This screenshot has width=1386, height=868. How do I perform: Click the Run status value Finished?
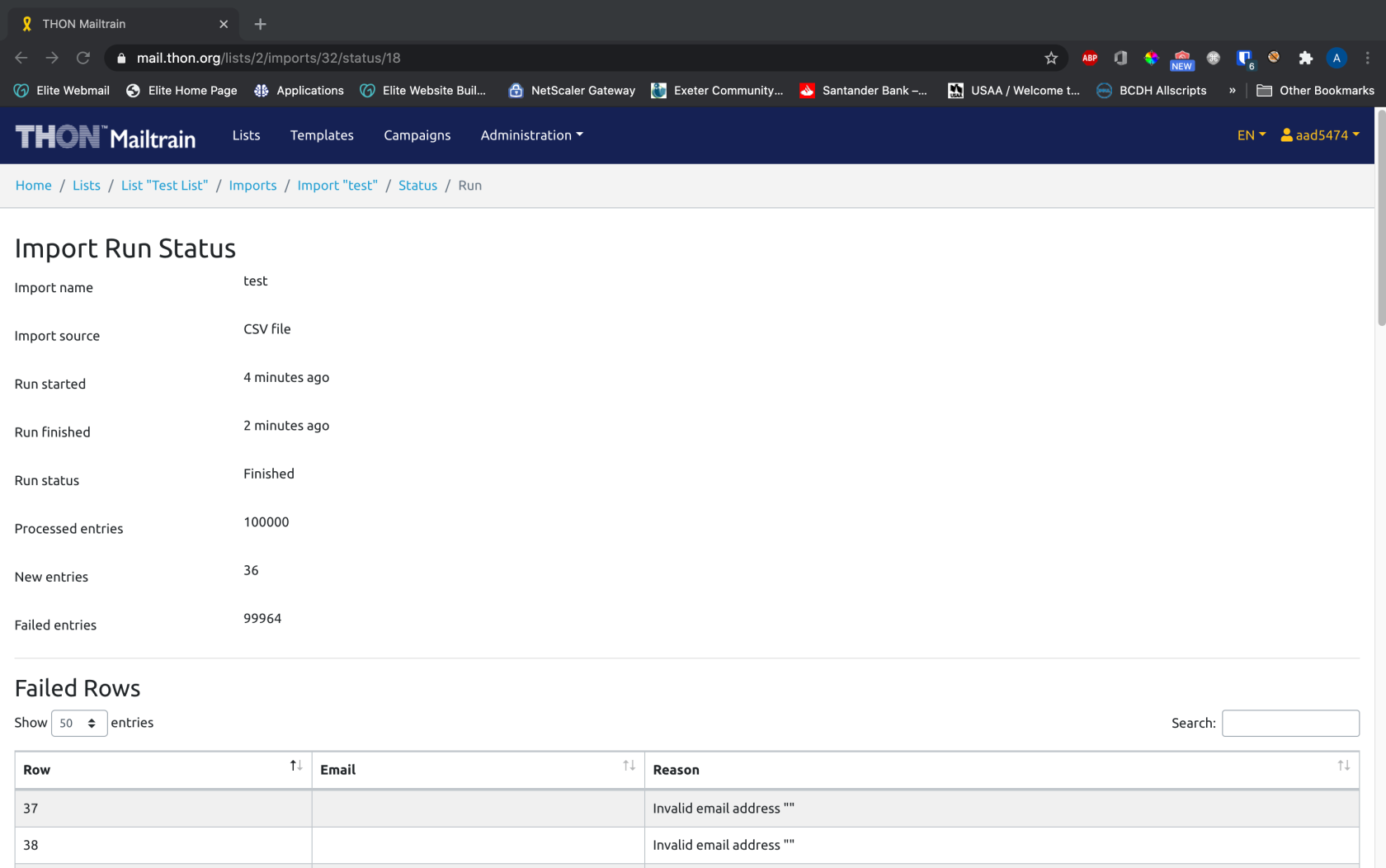[x=269, y=474]
